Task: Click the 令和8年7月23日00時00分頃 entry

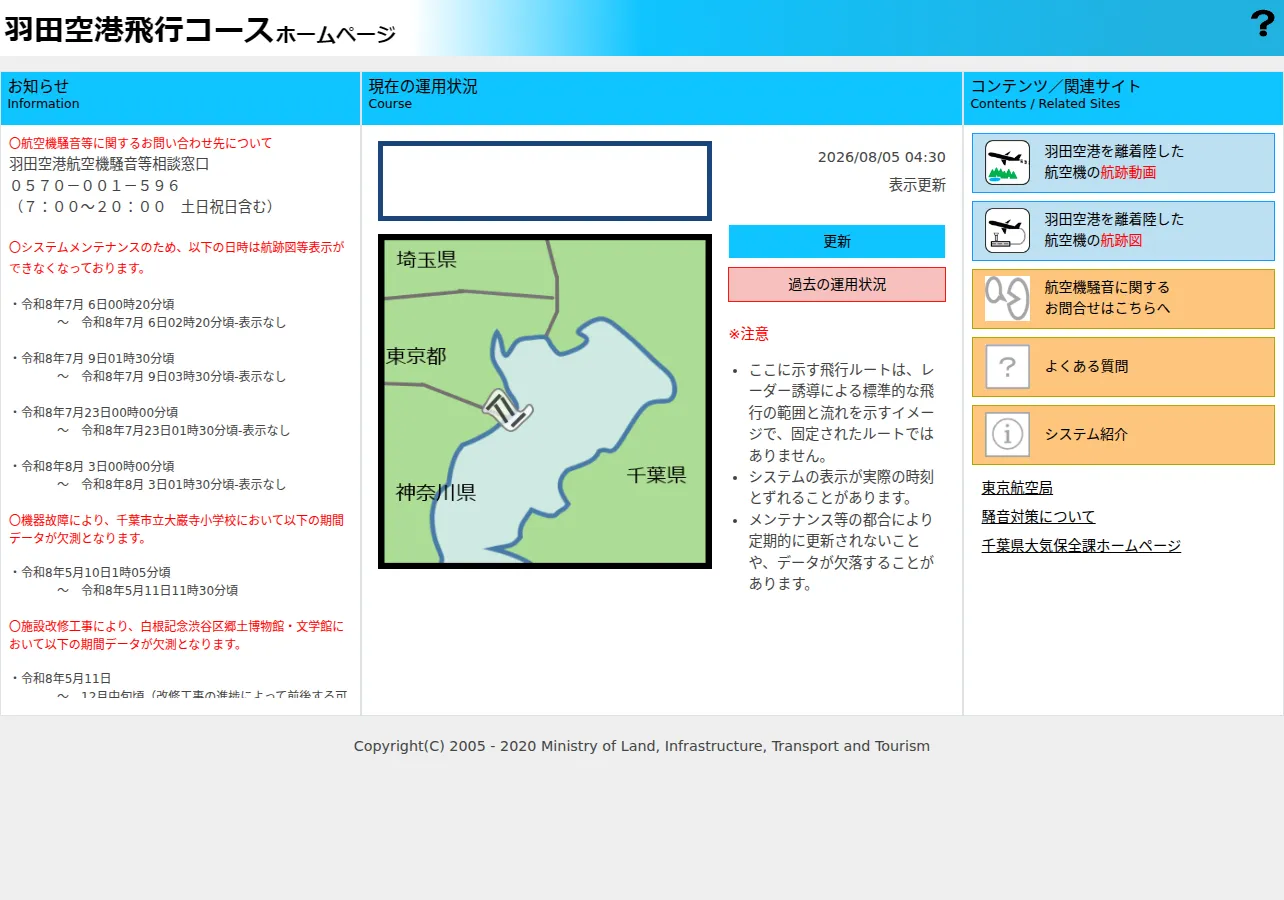Action: pyautogui.click(x=94, y=412)
